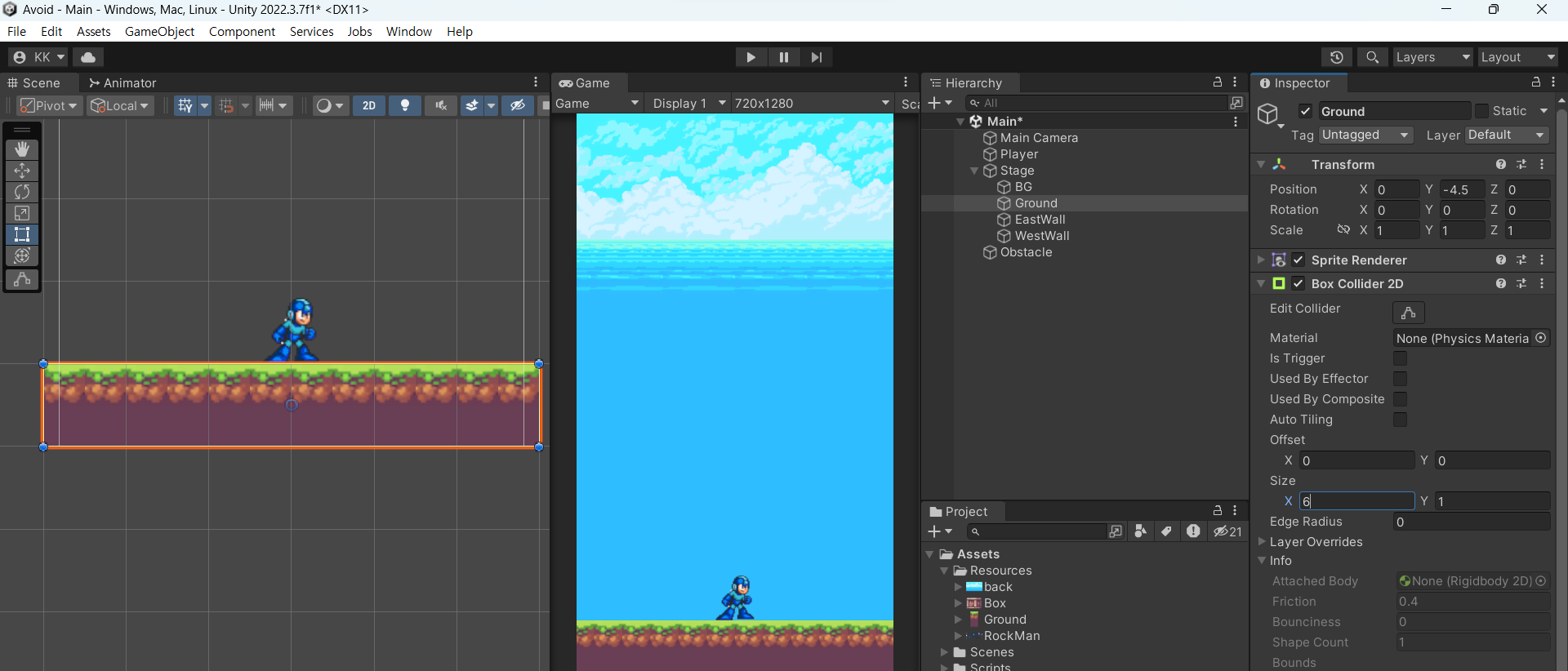
Task: Toggle Box Collider 2D enabled checkbox
Action: (x=1298, y=283)
